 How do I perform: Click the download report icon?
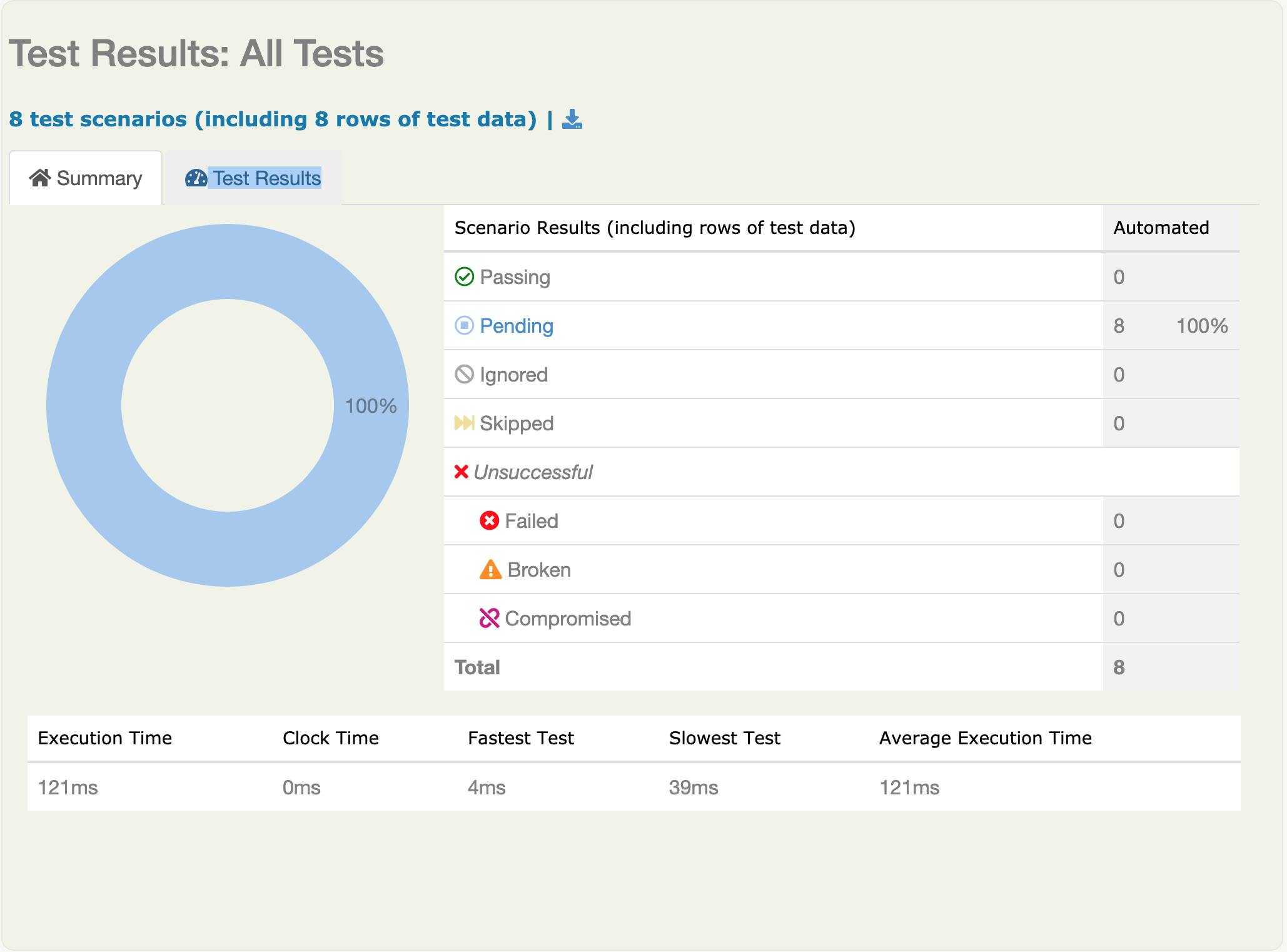point(572,119)
